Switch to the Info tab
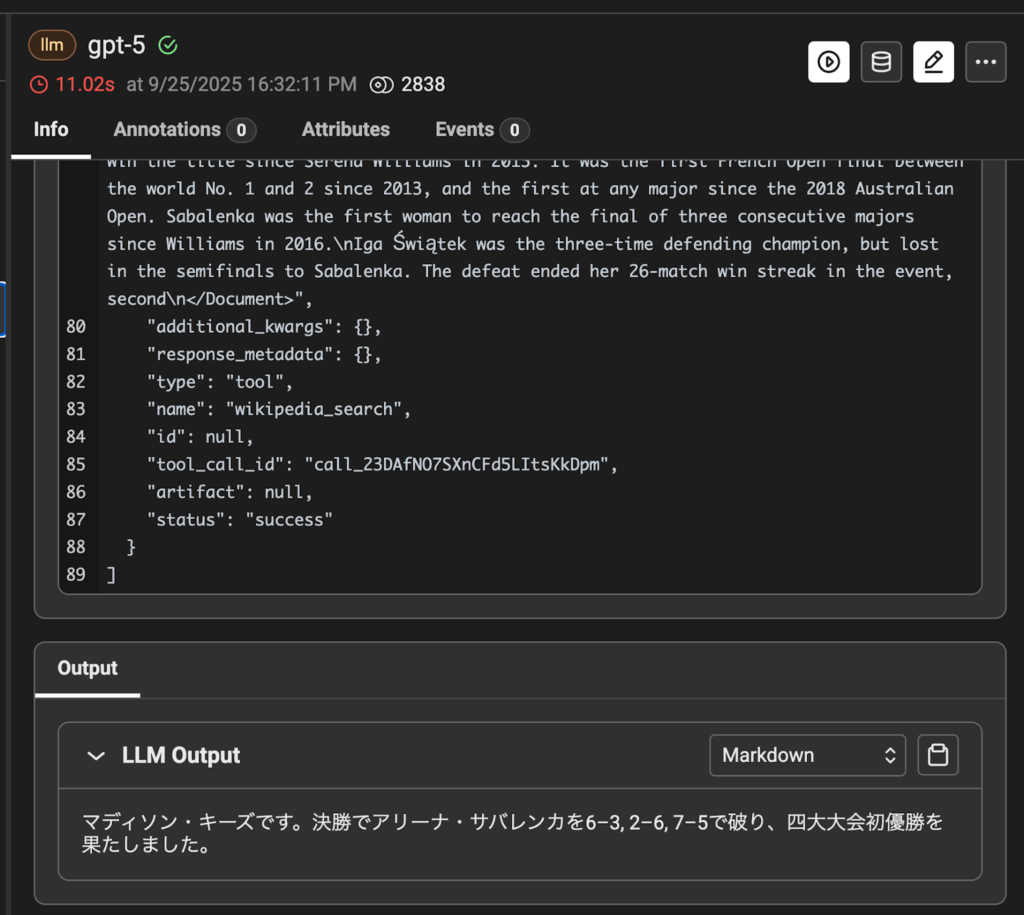 (x=51, y=129)
